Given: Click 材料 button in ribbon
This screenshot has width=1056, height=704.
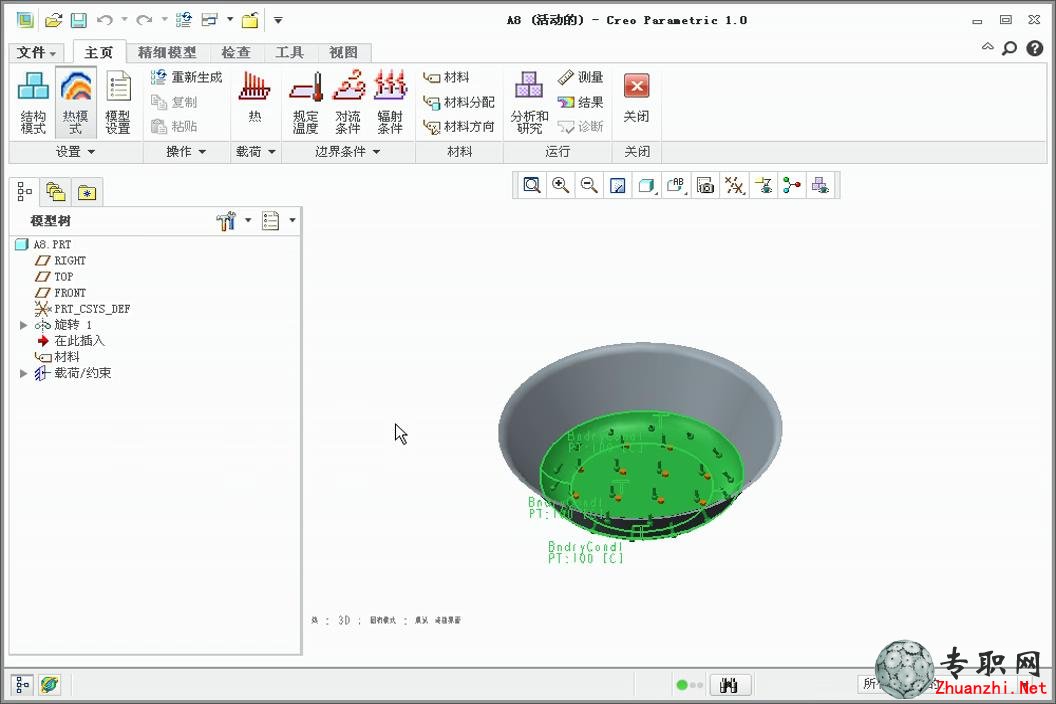Looking at the screenshot, I should click(446, 77).
